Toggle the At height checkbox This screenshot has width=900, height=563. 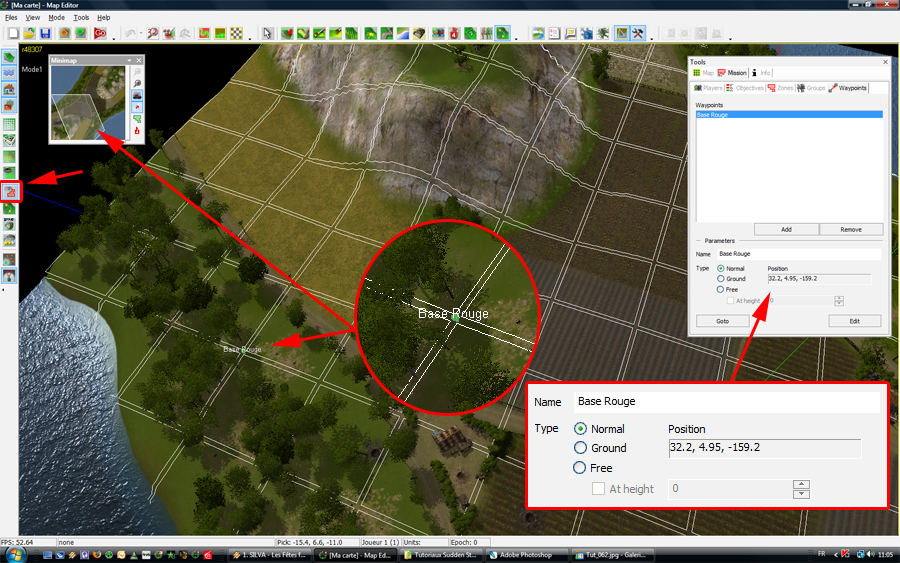(x=730, y=301)
